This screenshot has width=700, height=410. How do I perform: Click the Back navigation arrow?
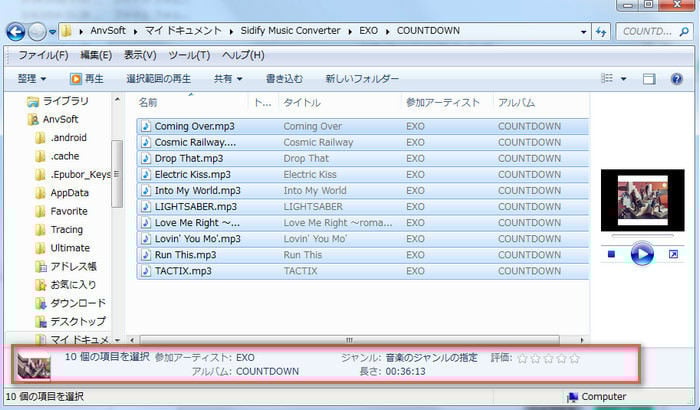pos(16,32)
